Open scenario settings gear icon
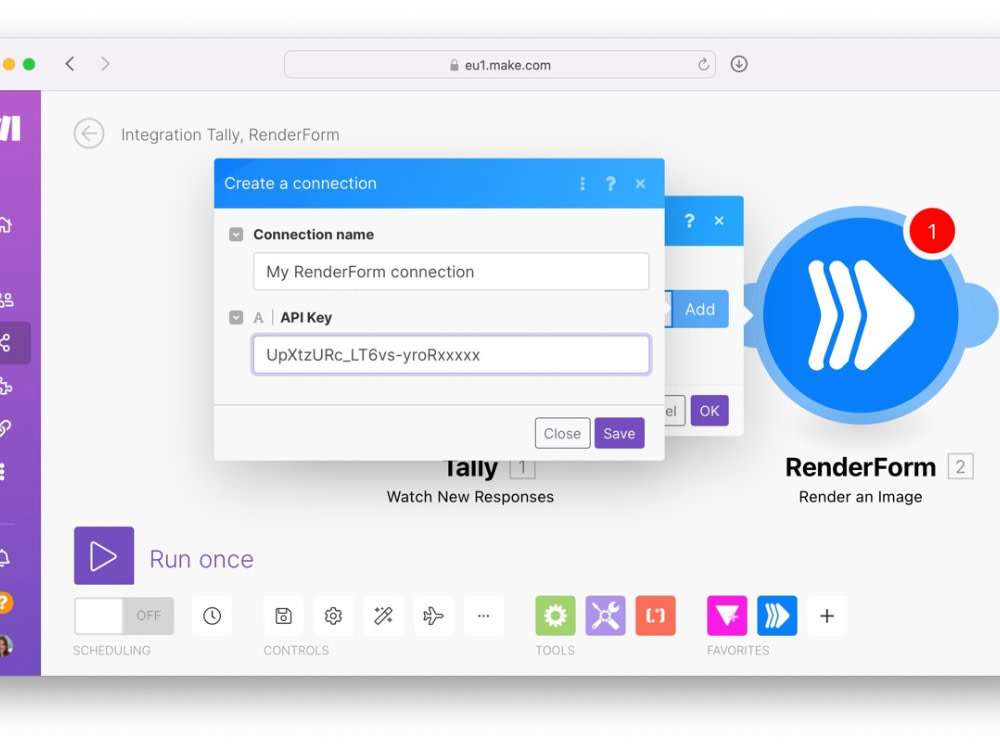Screen dimensions: 1000x750 click(333, 615)
